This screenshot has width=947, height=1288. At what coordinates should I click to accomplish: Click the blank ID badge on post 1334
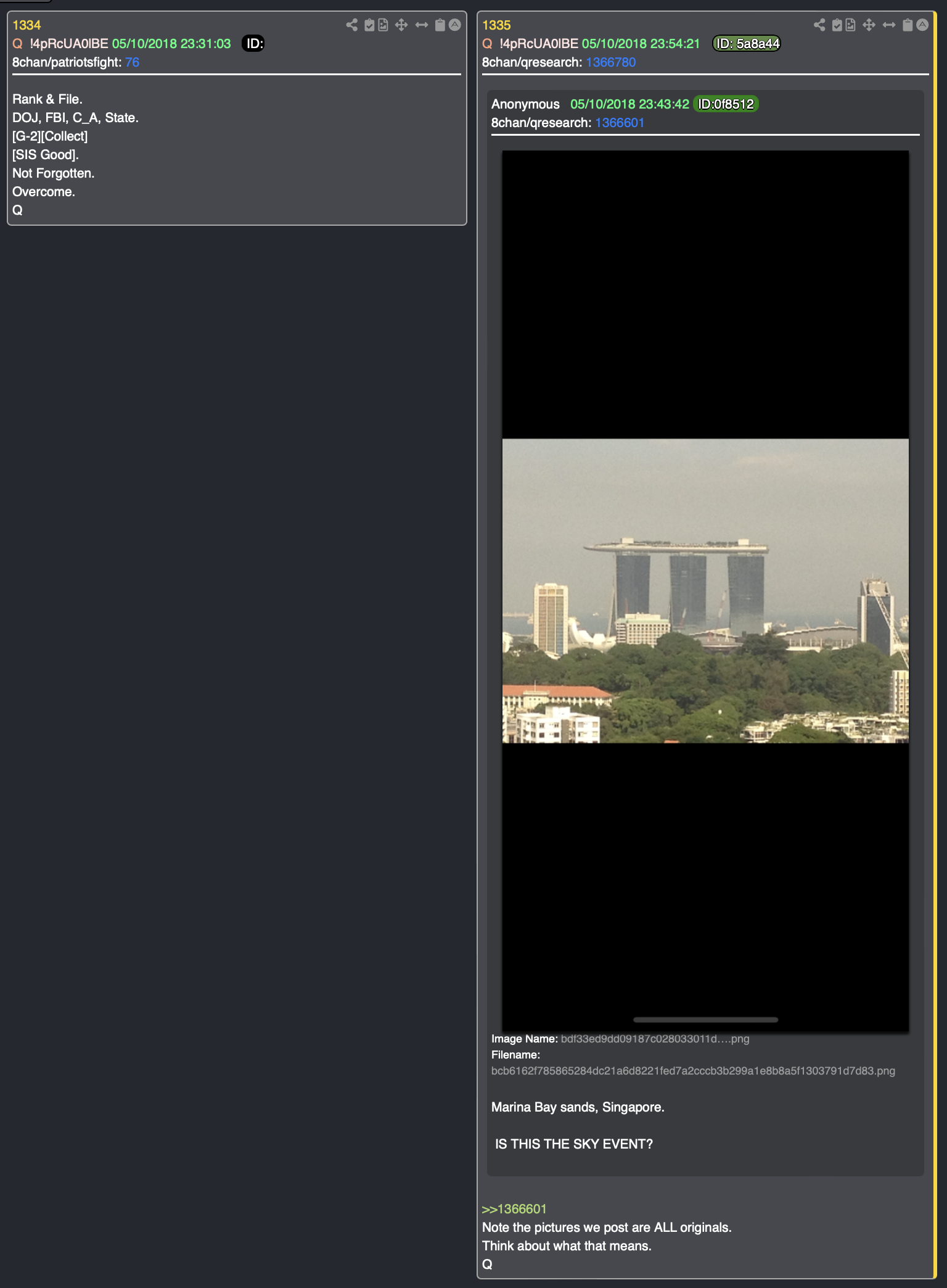(x=253, y=44)
